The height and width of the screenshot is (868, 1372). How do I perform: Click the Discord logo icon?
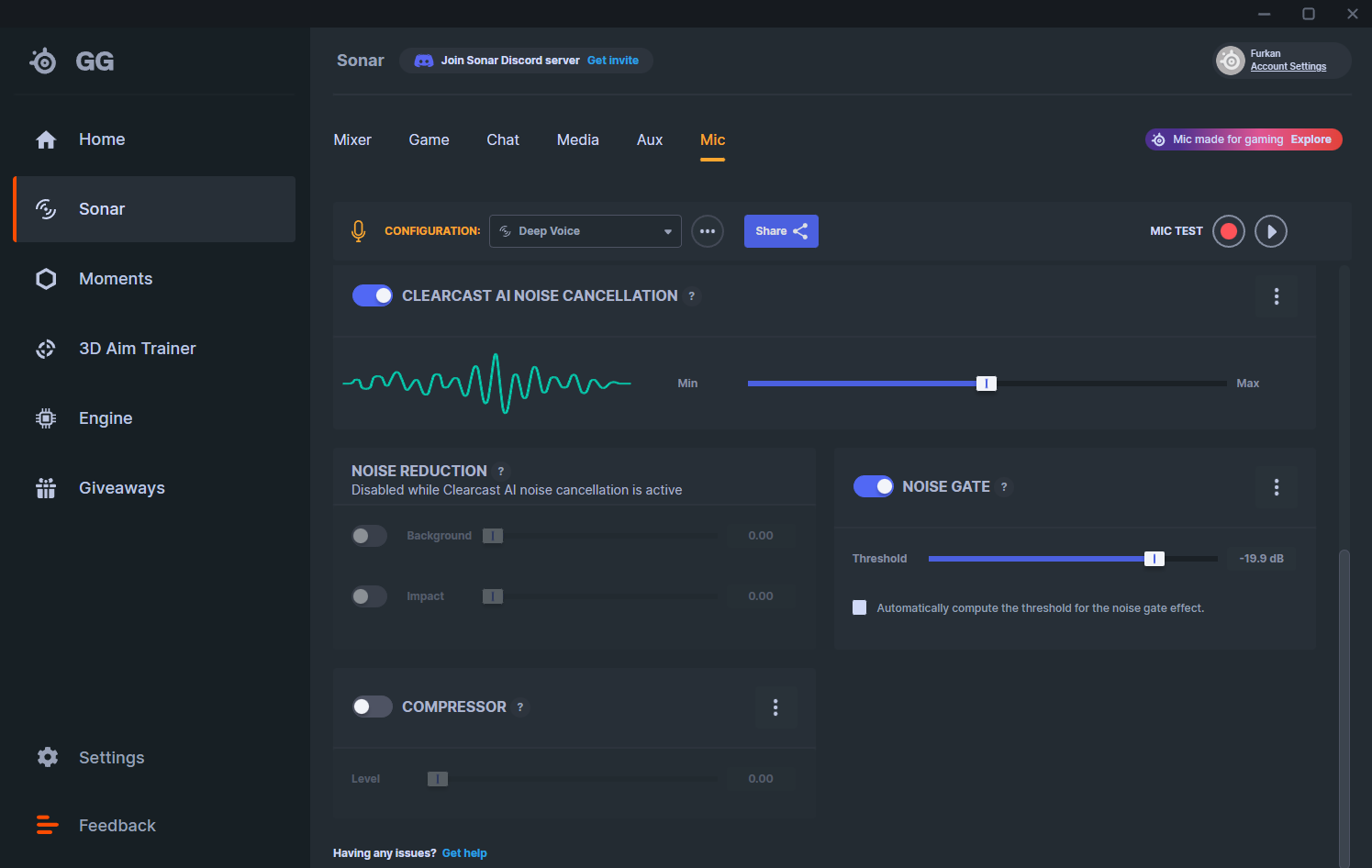pyautogui.click(x=424, y=61)
